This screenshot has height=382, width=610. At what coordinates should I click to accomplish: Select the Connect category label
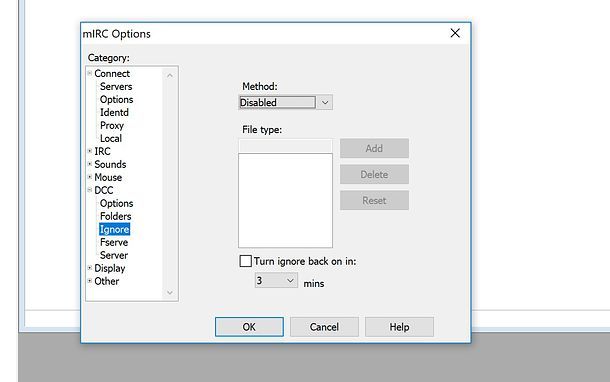(x=112, y=74)
